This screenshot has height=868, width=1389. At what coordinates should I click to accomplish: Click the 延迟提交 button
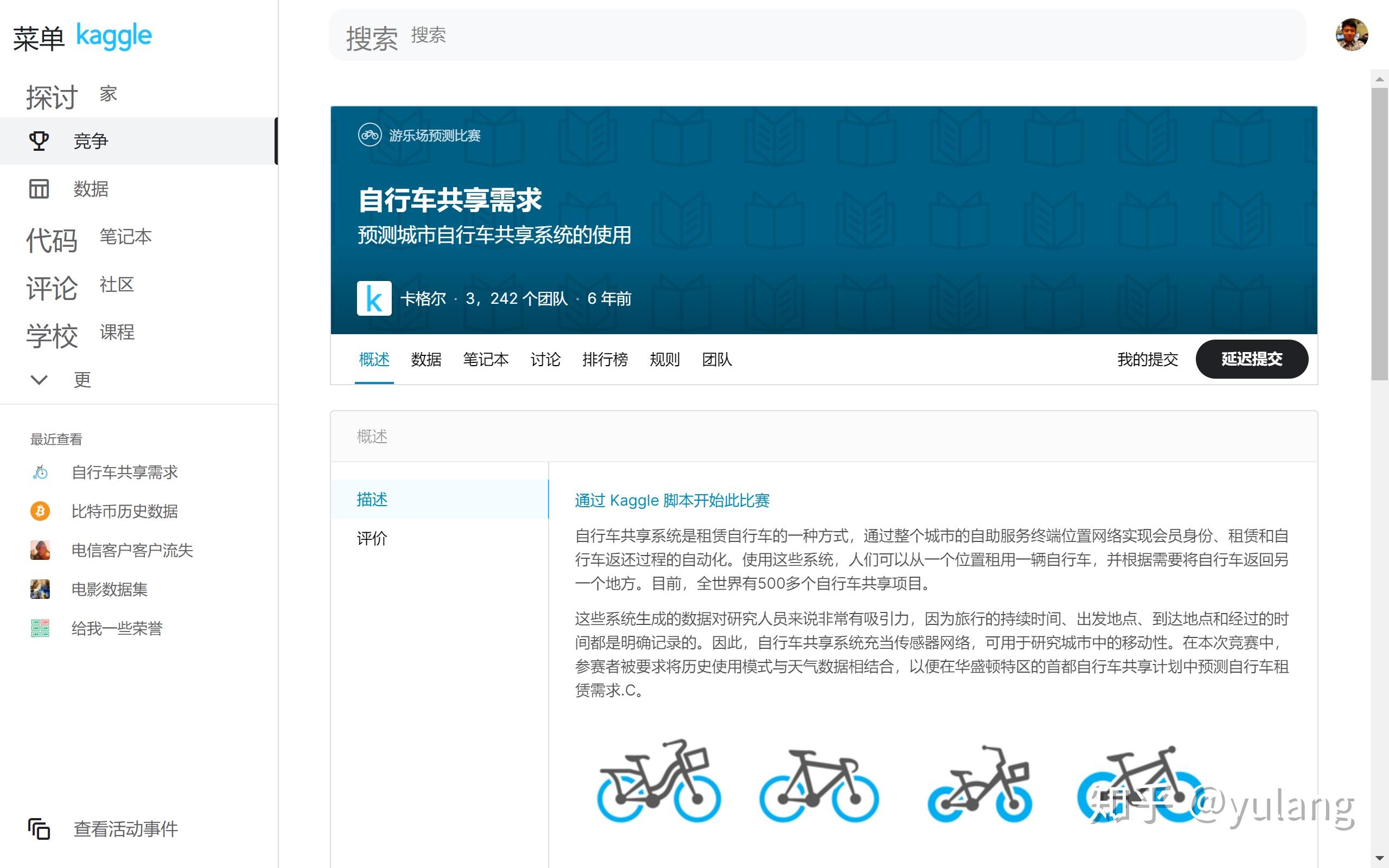pyautogui.click(x=1252, y=359)
